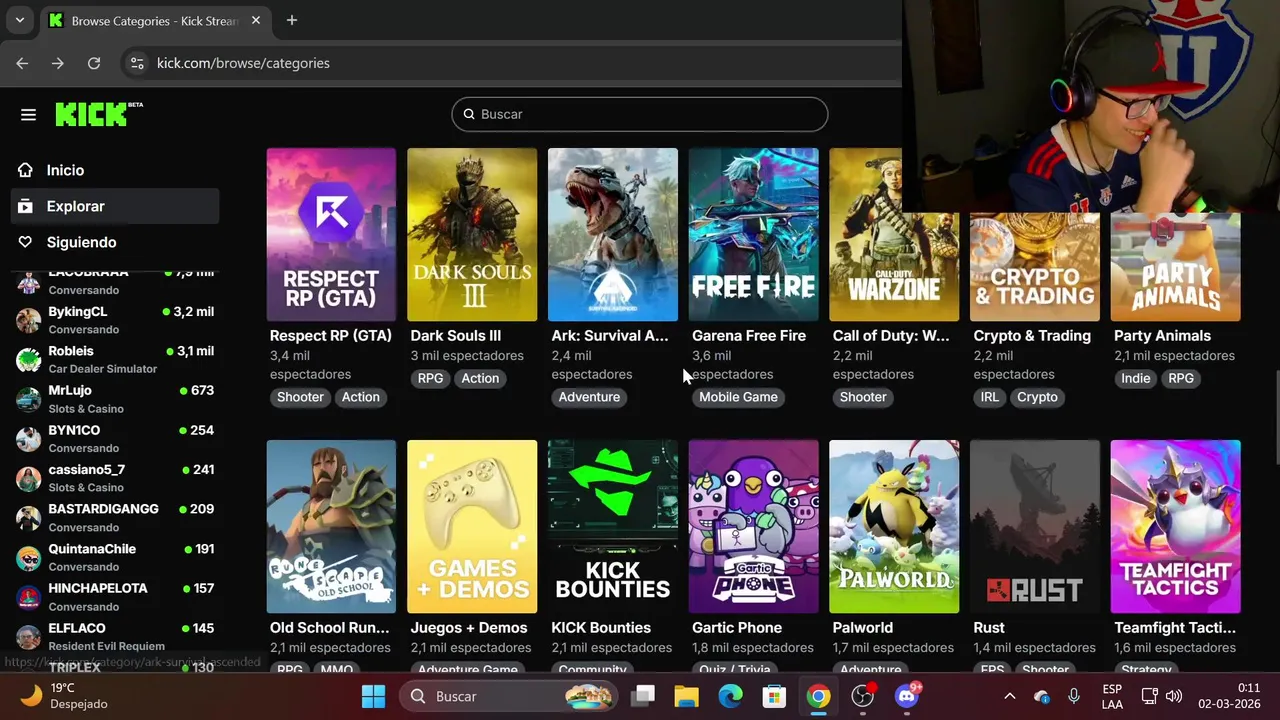Close the Browse Categories tab
This screenshot has height=720, width=1280.
[x=256, y=20]
